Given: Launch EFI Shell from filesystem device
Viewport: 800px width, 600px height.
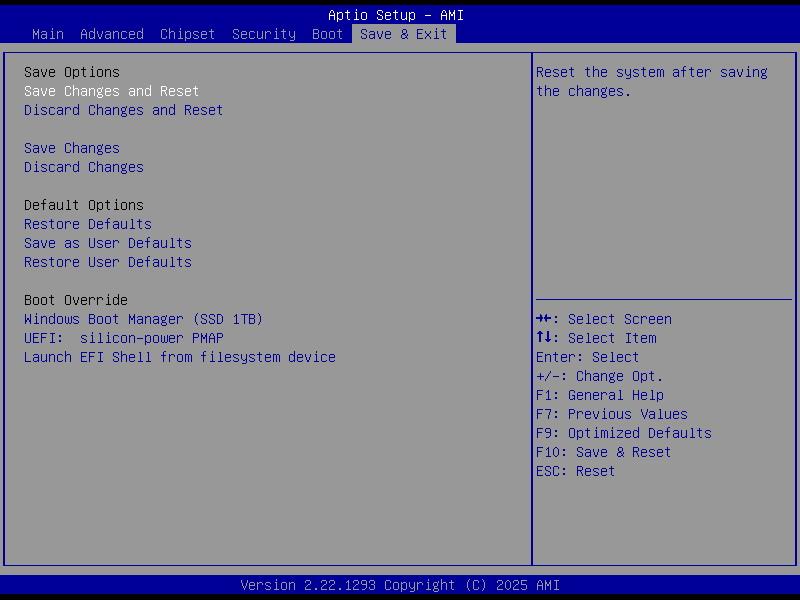Looking at the screenshot, I should pyautogui.click(x=180, y=357).
